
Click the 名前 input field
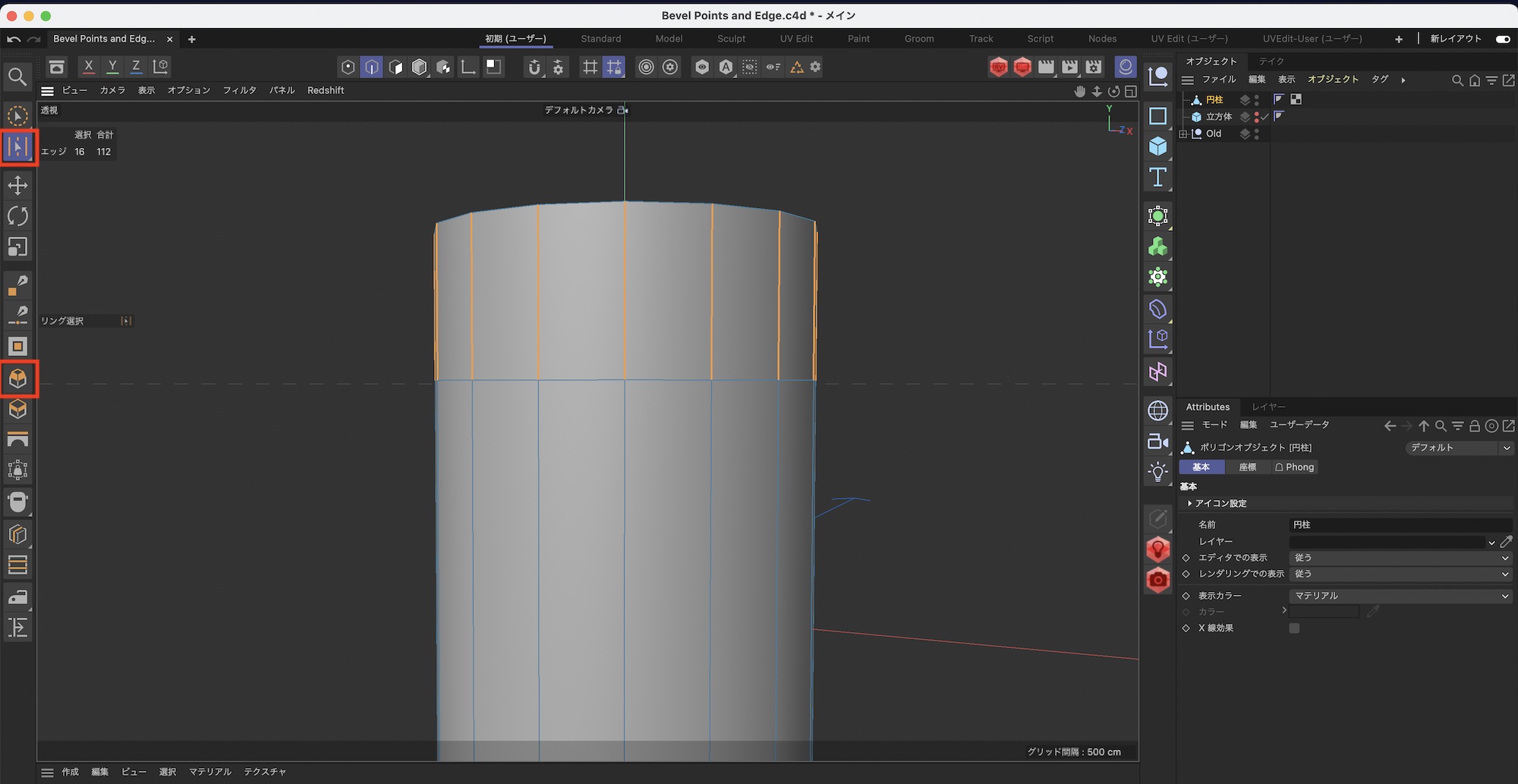(x=1400, y=524)
